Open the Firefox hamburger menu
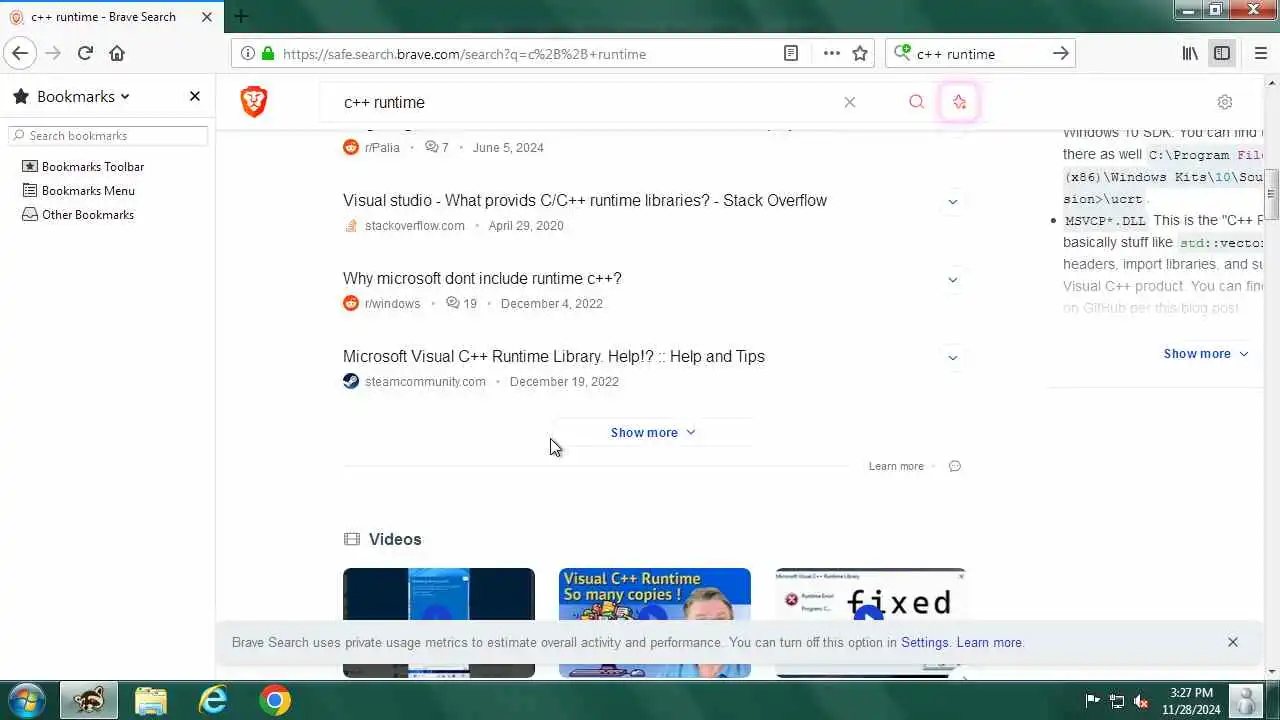 click(x=1260, y=53)
